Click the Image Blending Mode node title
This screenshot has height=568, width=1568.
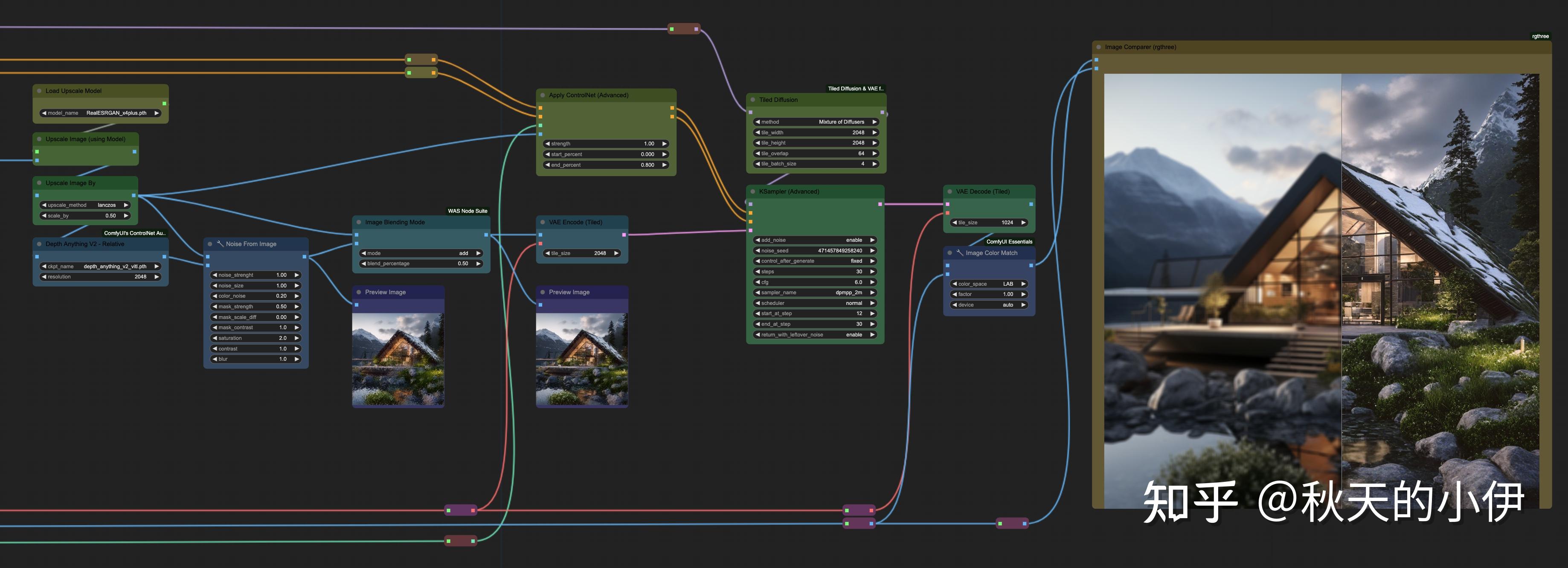point(395,223)
